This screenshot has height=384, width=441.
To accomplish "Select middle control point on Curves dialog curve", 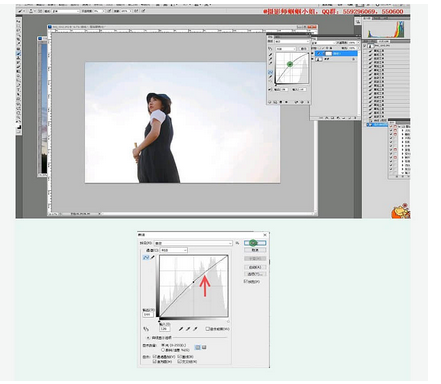I will pos(193,282).
